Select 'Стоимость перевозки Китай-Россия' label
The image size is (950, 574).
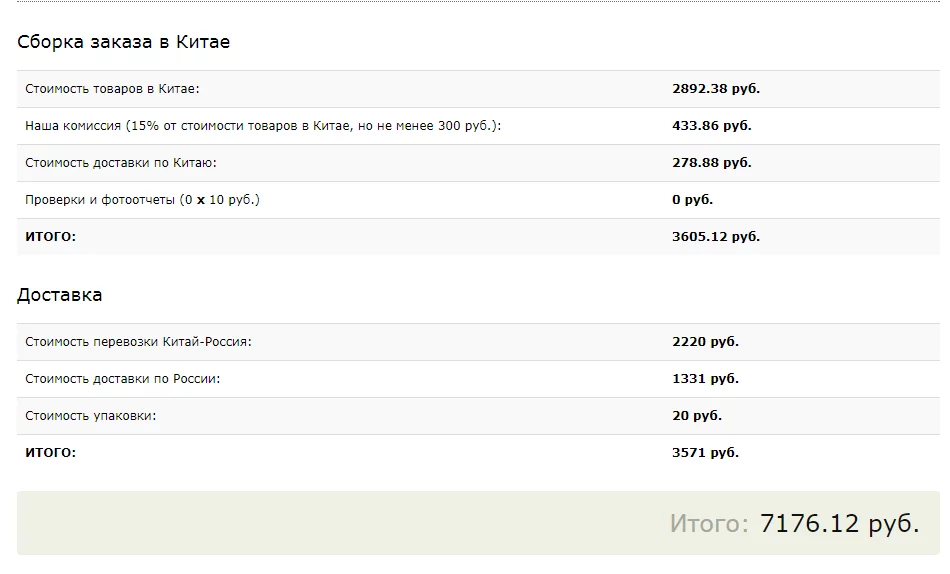[x=138, y=341]
